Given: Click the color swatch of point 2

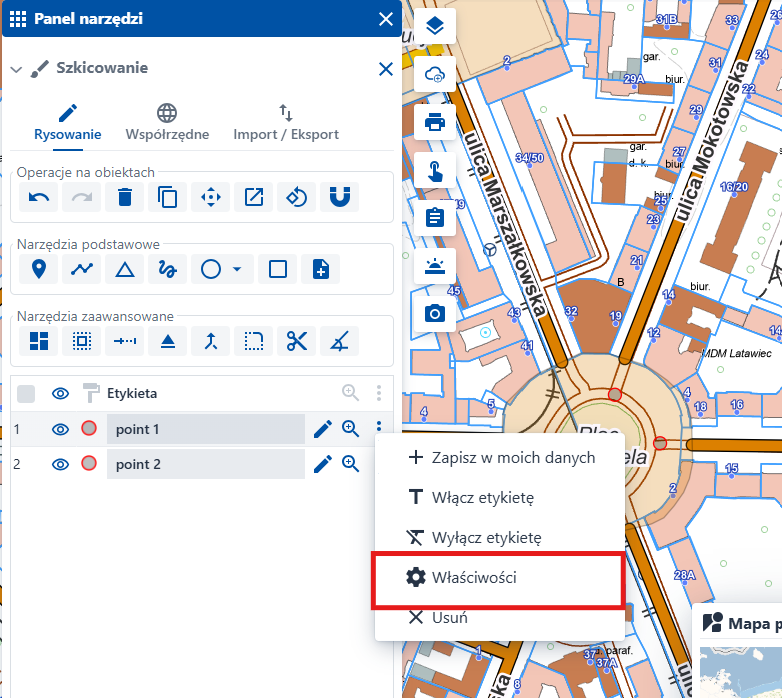Looking at the screenshot, I should pos(89,463).
